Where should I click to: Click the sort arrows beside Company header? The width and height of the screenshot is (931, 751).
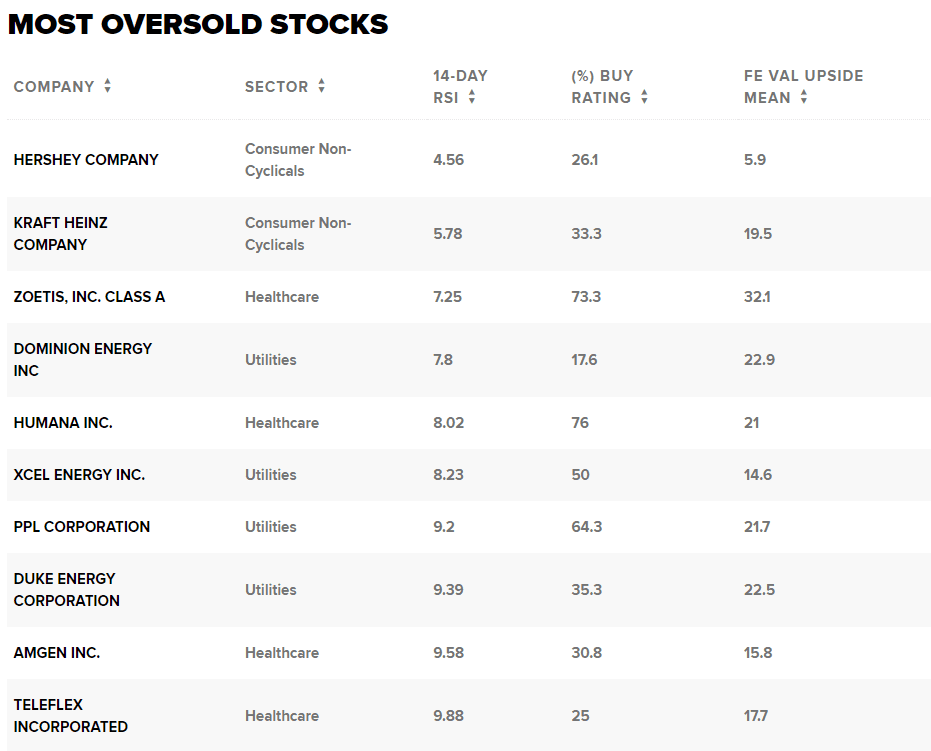(107, 87)
